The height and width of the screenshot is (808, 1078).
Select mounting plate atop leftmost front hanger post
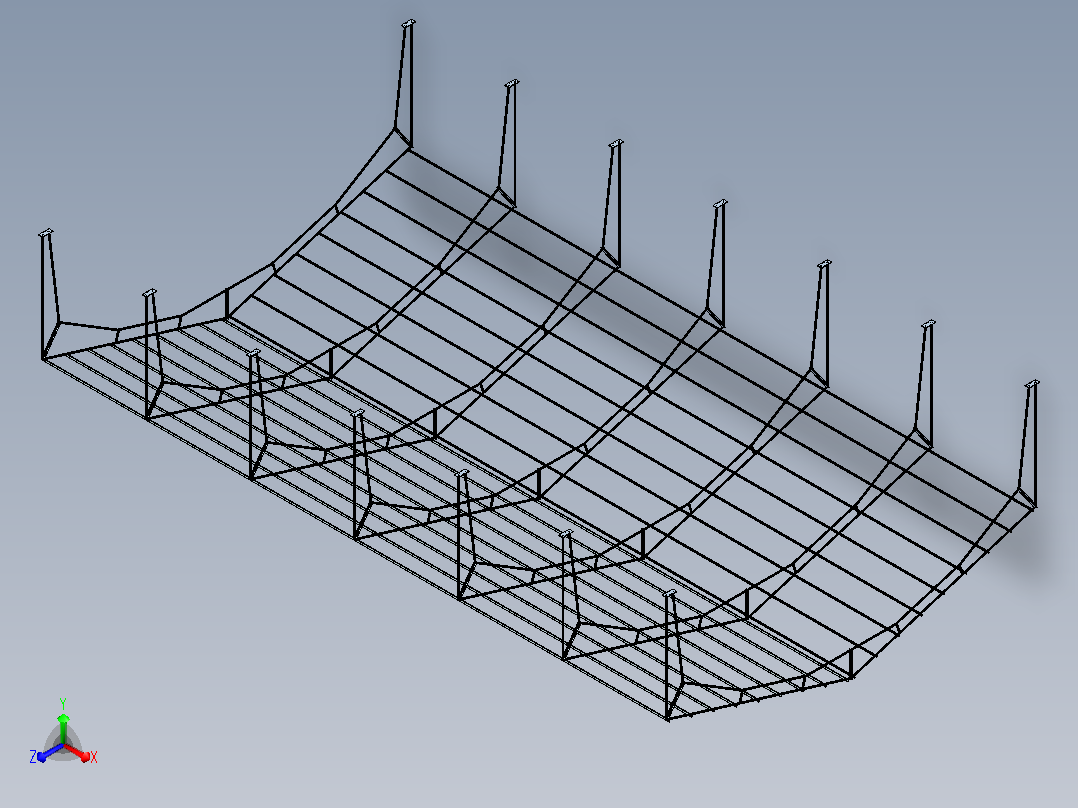tap(46, 234)
